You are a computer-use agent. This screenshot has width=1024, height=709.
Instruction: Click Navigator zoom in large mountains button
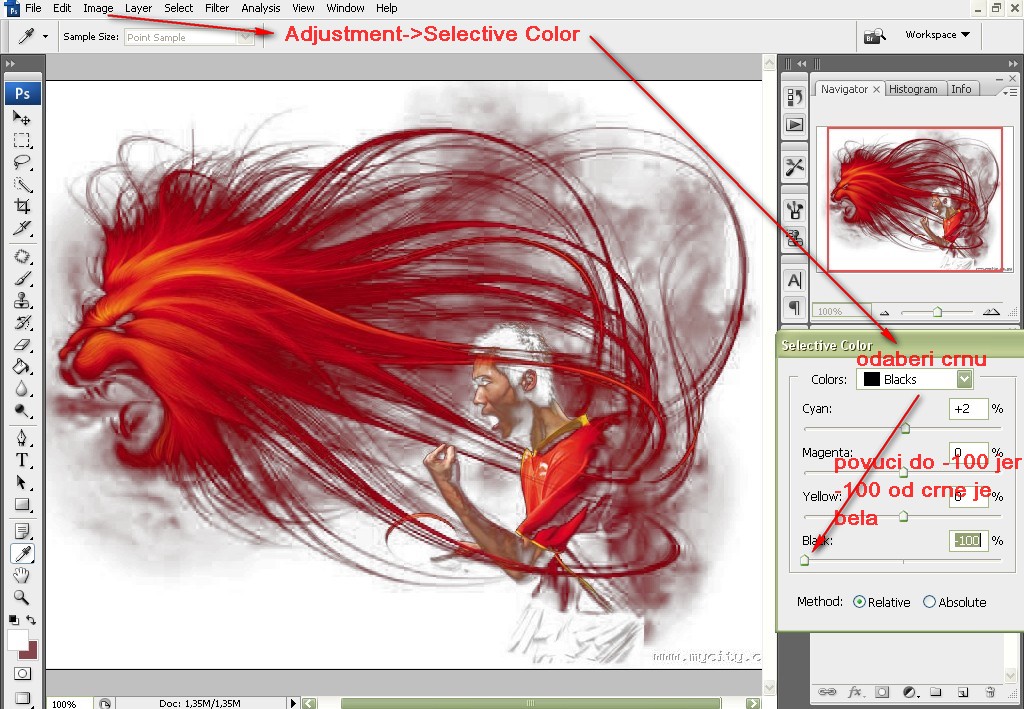click(991, 311)
